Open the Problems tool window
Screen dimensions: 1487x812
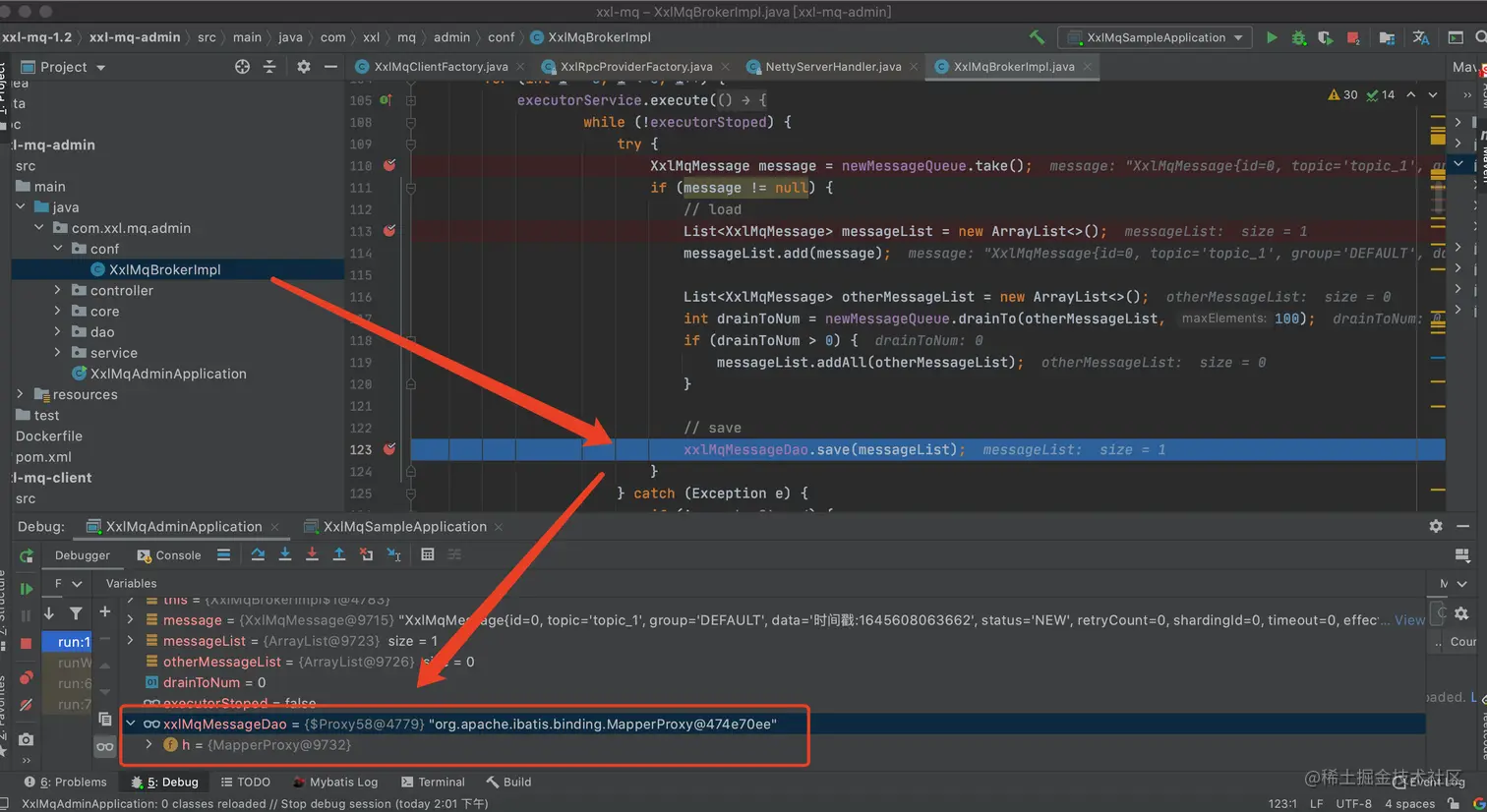[x=66, y=782]
